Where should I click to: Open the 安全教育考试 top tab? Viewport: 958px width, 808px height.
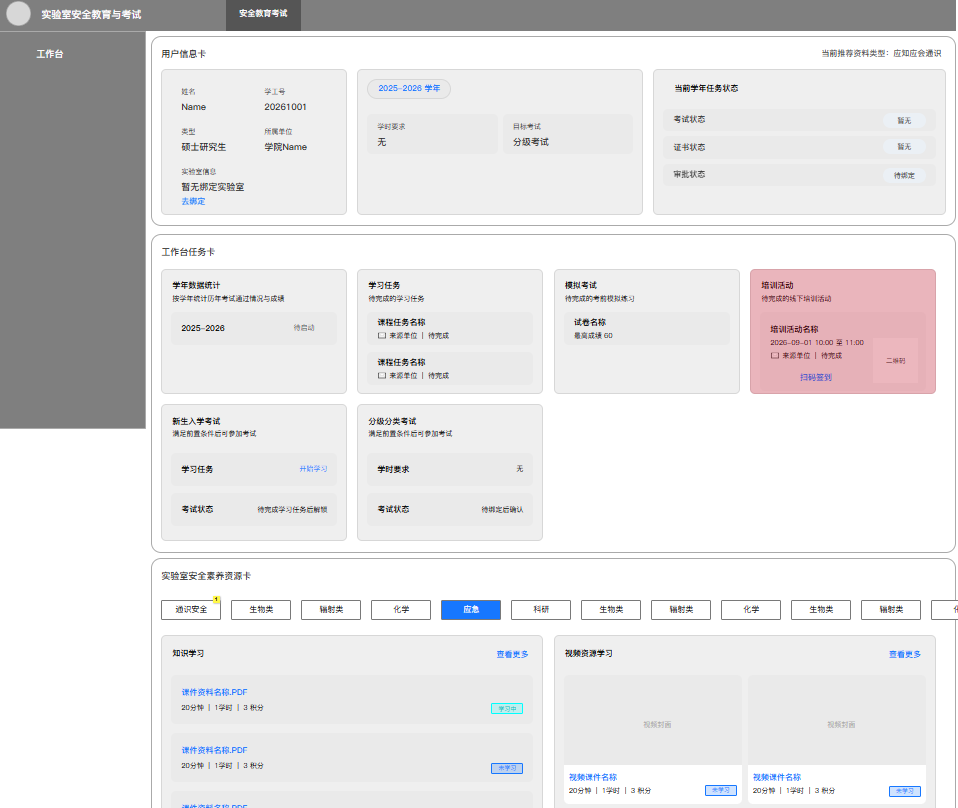pos(263,13)
